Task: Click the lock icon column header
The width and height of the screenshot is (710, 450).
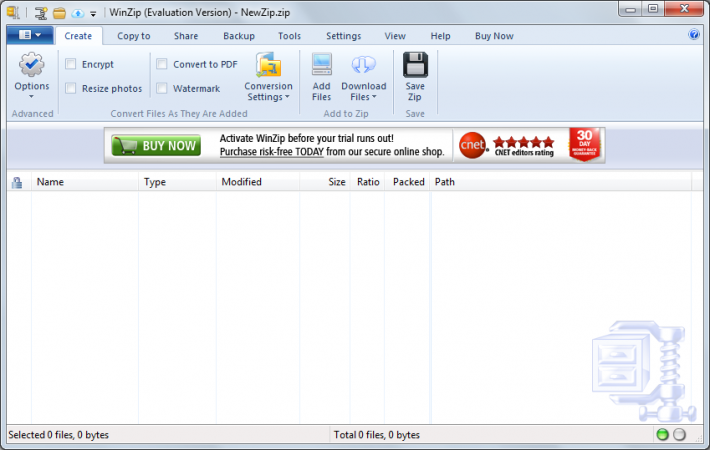Action: [17, 182]
